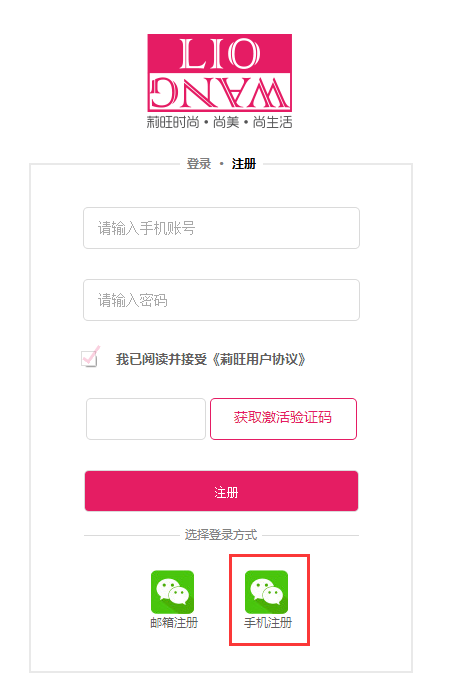
Task: Select the 注册 tab
Action: 244,164
